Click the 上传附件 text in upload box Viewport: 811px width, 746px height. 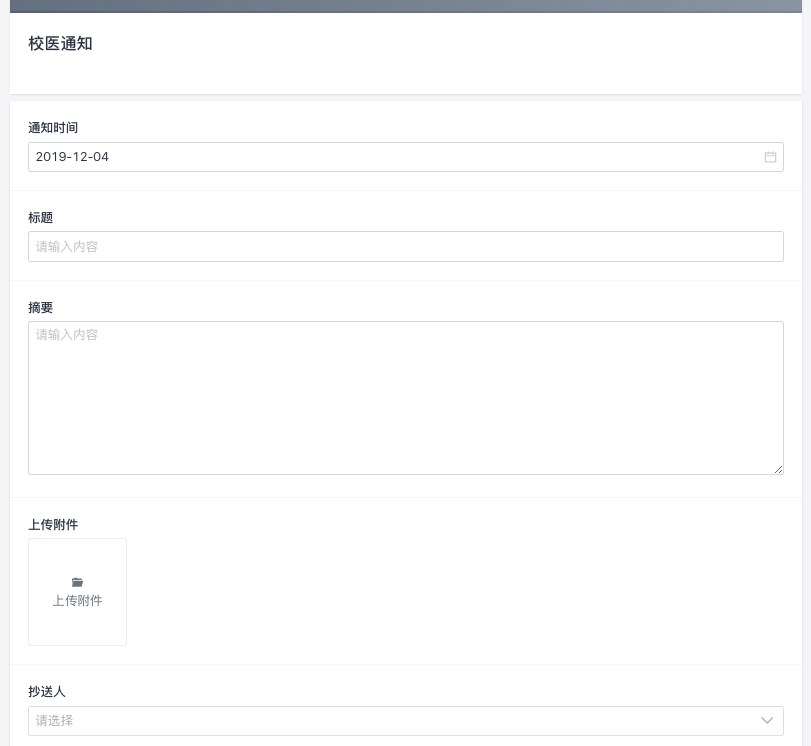77,601
